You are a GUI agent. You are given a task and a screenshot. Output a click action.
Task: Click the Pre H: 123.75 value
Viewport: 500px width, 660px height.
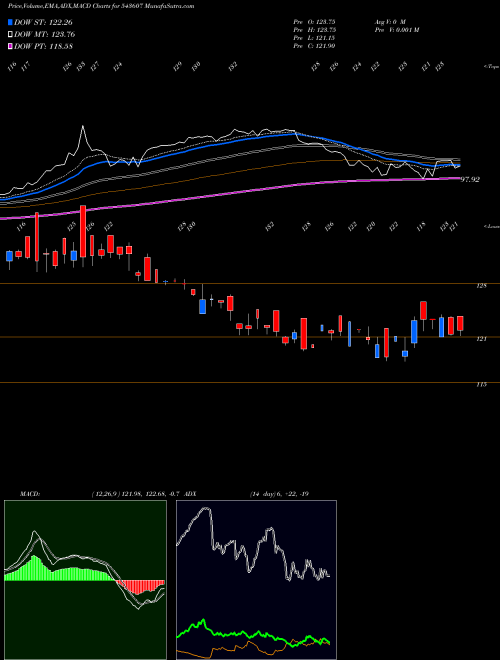click(x=314, y=30)
